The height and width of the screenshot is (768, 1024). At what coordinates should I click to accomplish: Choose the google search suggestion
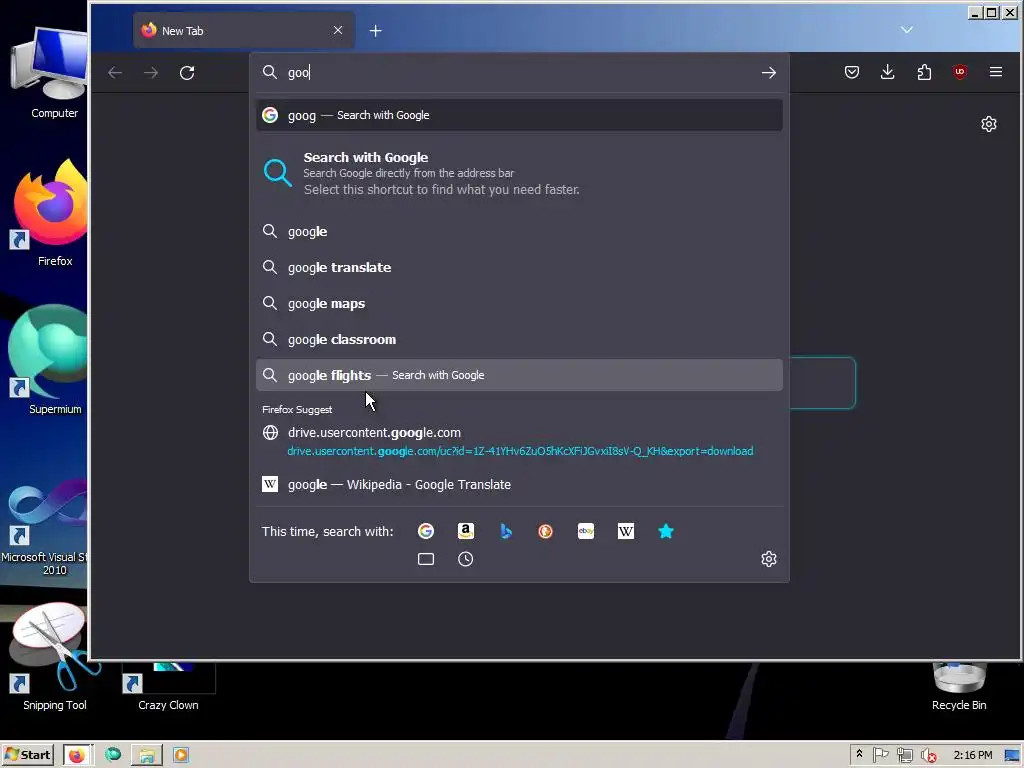click(x=519, y=231)
